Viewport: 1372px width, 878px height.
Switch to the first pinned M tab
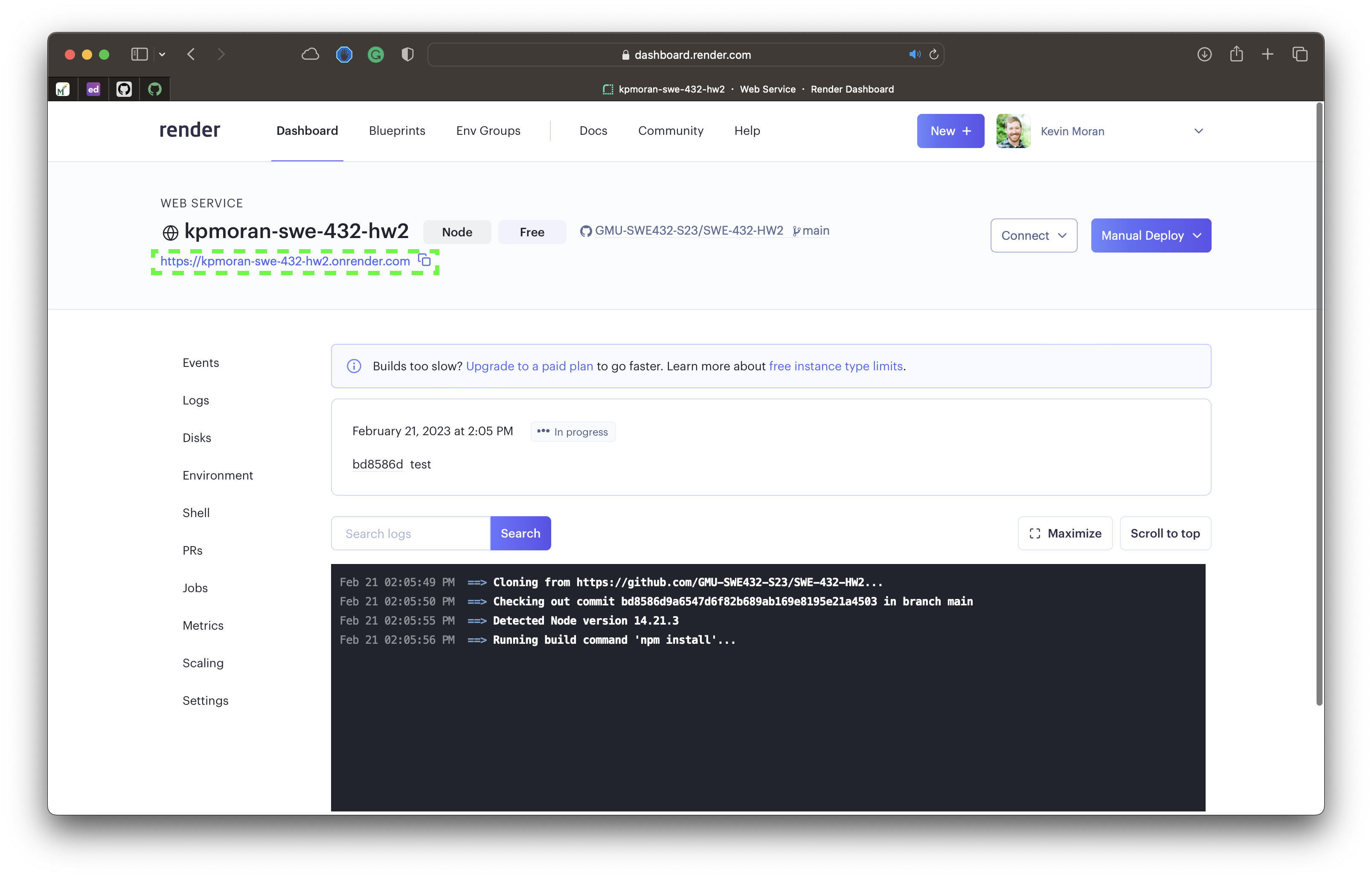(63, 89)
